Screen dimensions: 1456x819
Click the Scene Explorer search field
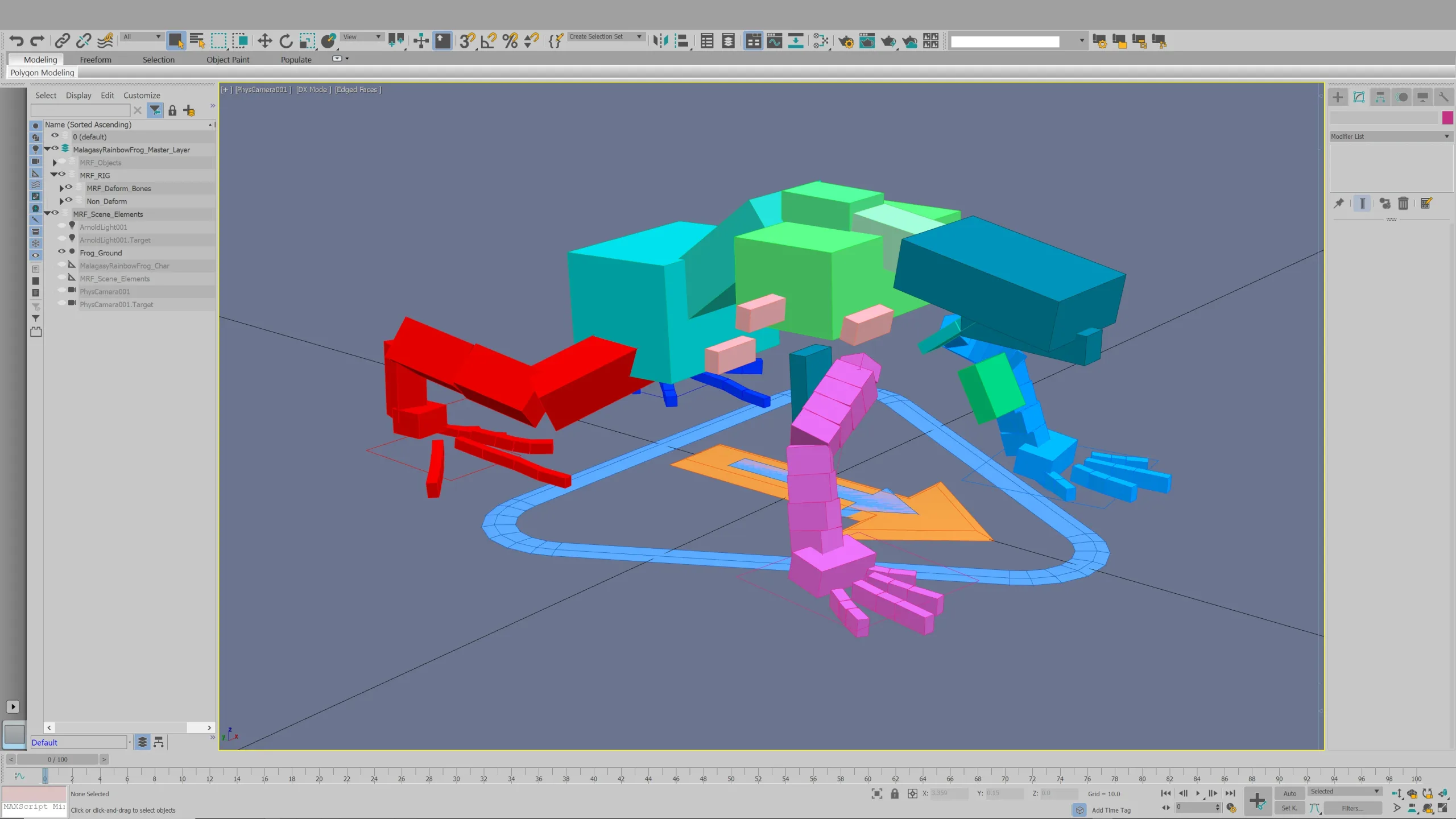coord(80,110)
